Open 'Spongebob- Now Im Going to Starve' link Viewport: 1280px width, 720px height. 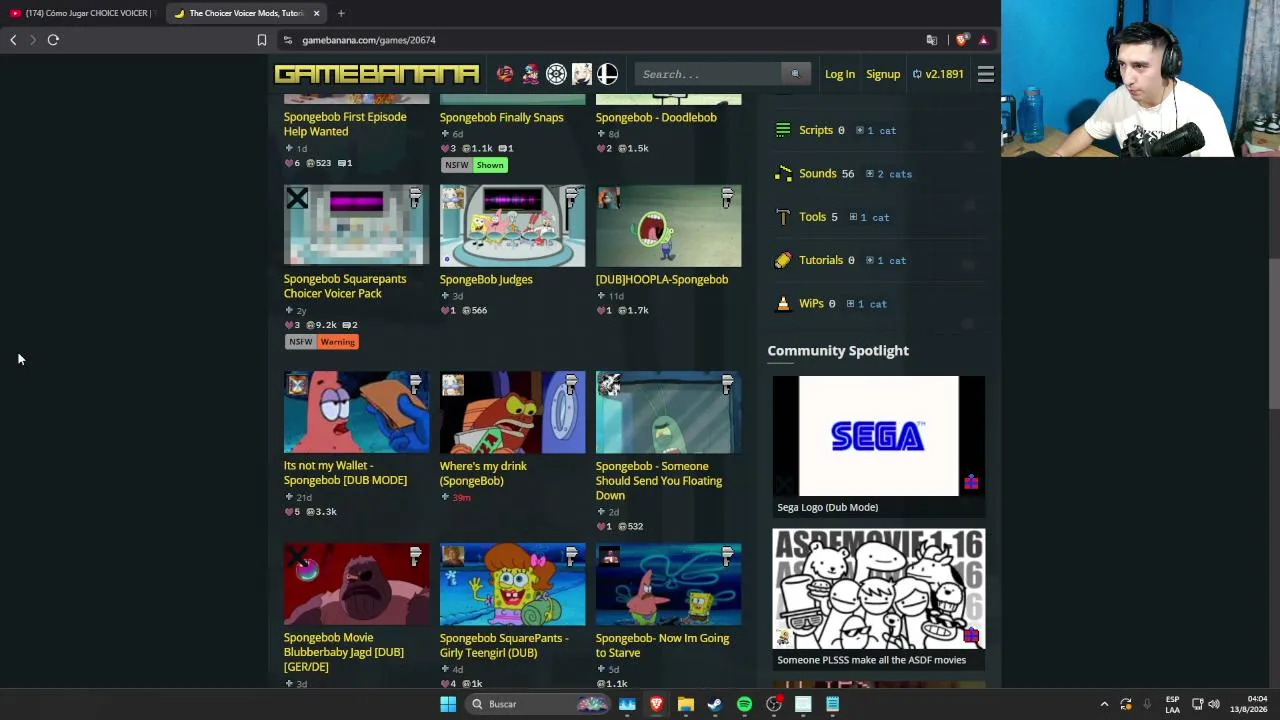tap(662, 645)
